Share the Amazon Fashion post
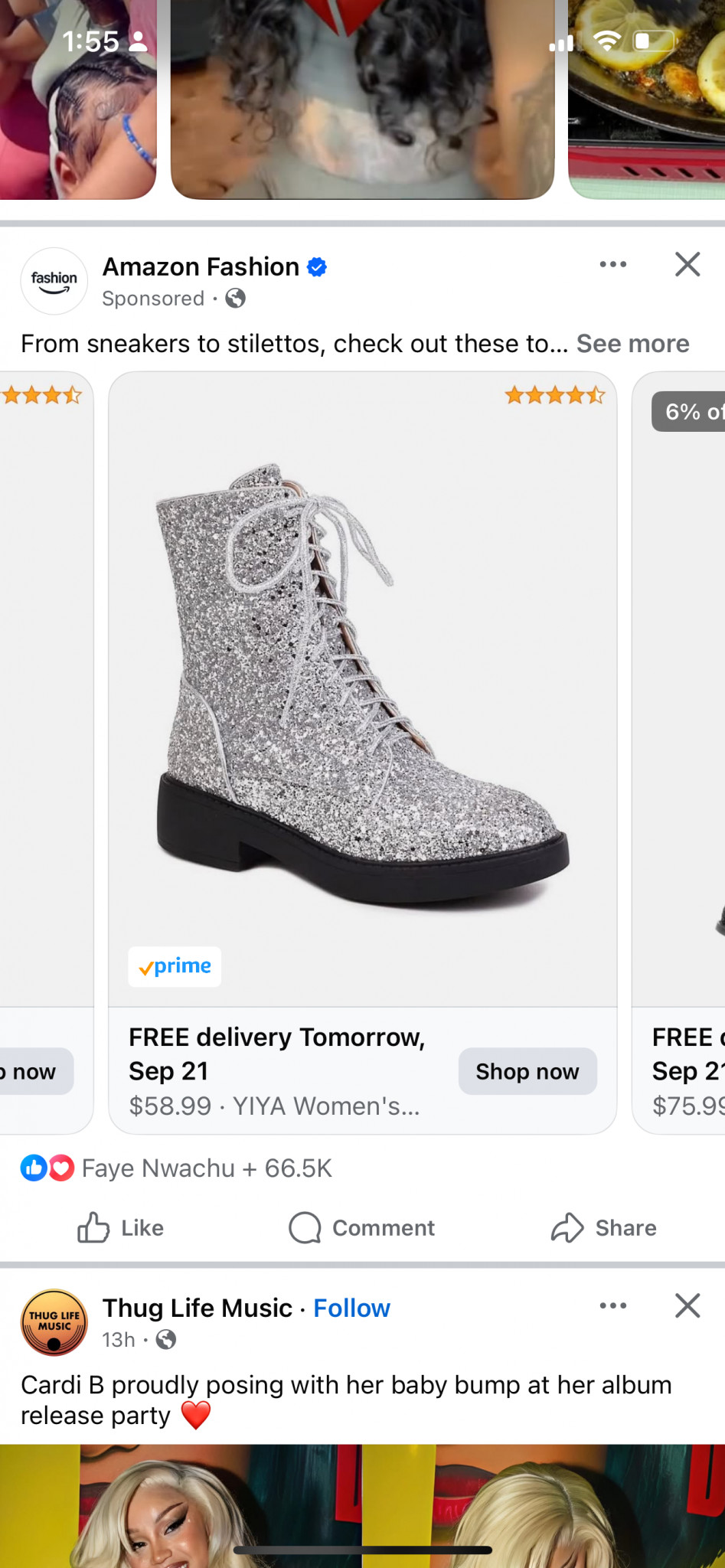 (x=603, y=1228)
